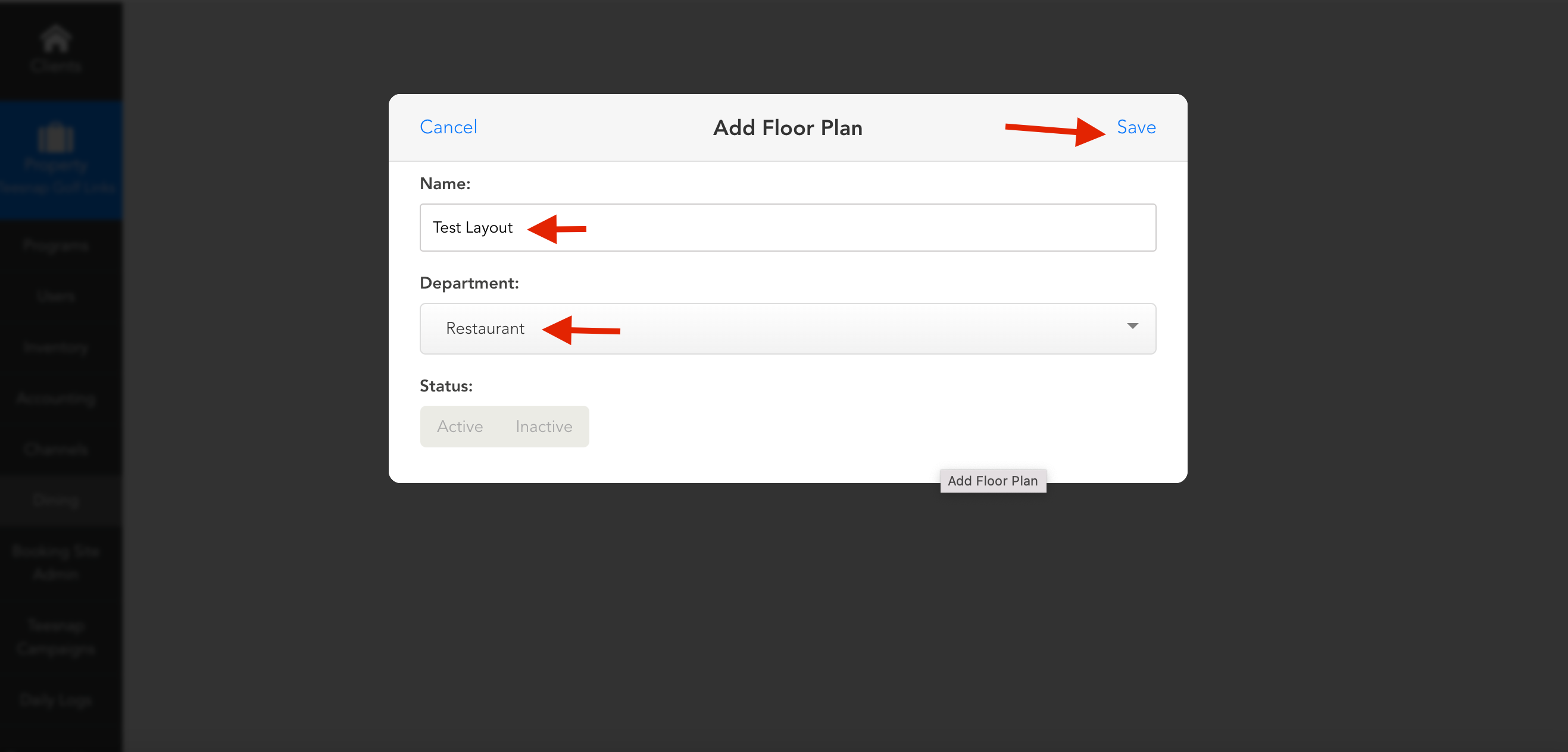Save the new floor plan
Viewport: 1568px width, 752px height.
click(1135, 127)
